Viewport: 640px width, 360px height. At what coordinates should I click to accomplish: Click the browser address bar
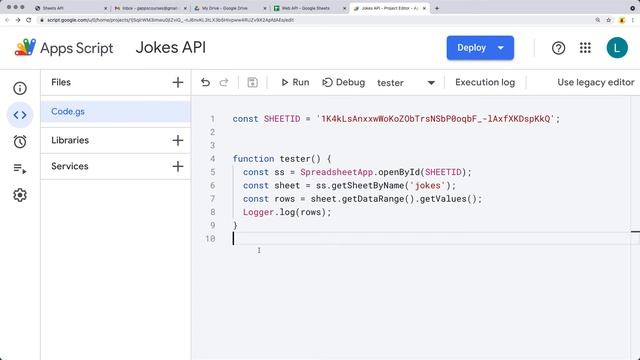pos(314,20)
